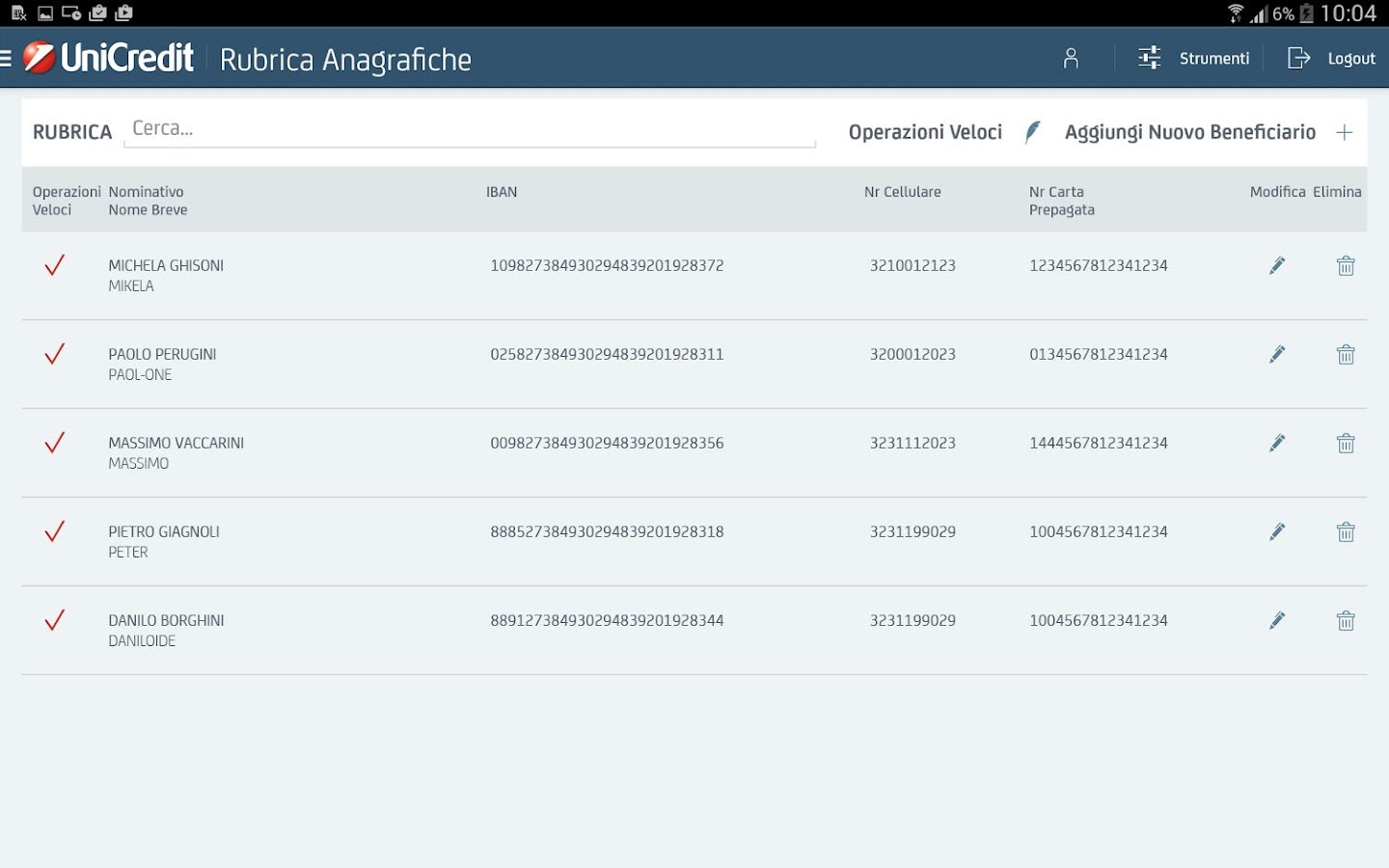Toggle quick operations check for Danilo Borghini
This screenshot has width=1389, height=868.
tap(54, 620)
